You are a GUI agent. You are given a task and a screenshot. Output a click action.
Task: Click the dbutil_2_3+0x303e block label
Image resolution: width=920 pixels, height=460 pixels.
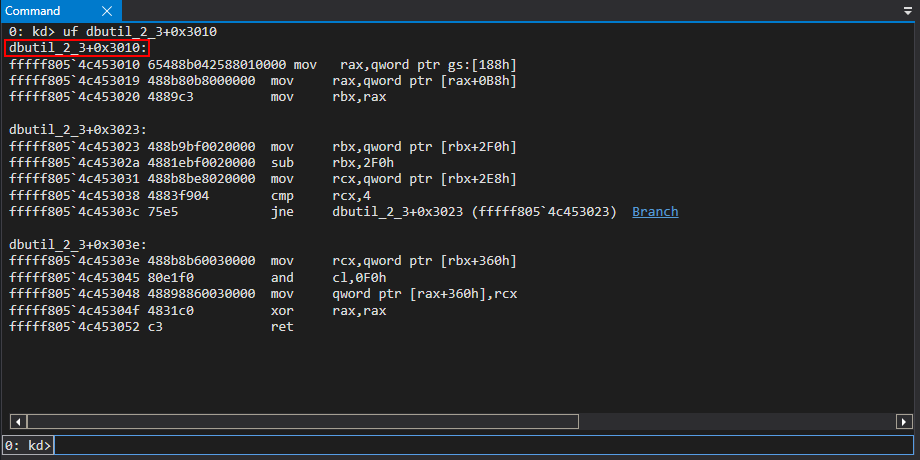(78, 245)
